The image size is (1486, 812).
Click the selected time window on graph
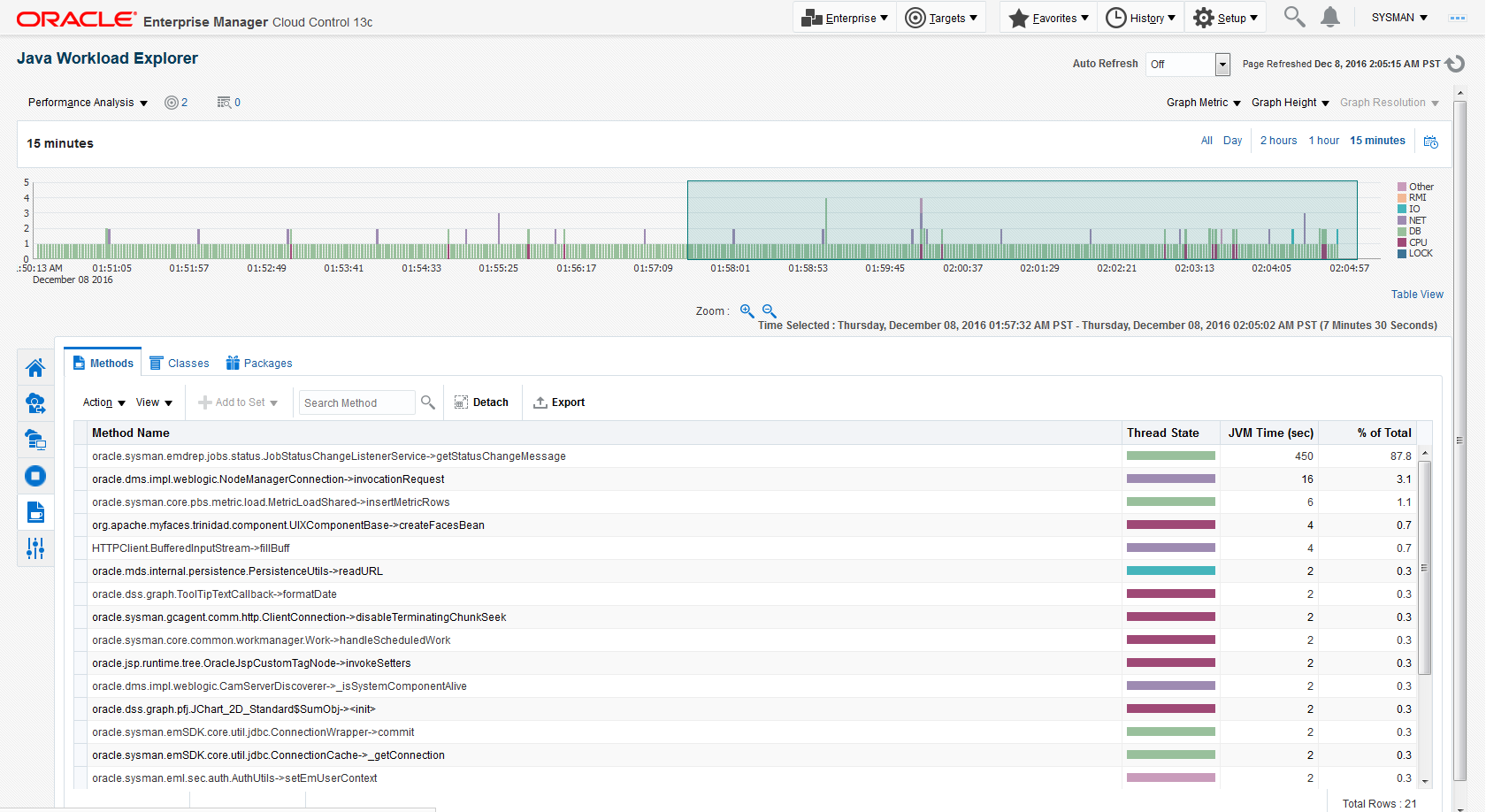point(1023,219)
